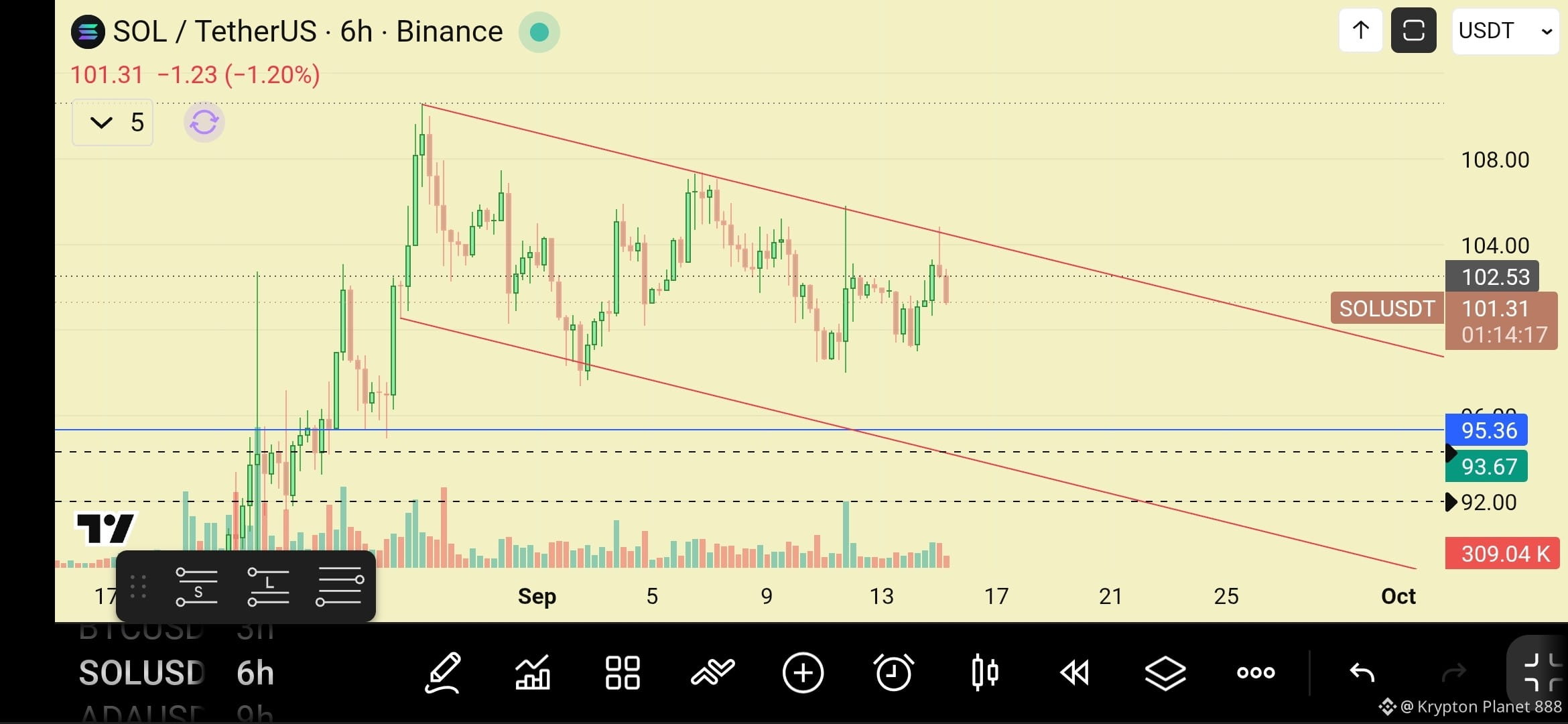Screen dimensions: 1568x724
Task: Start bar replay with rewind icon
Action: pyautogui.click(x=1075, y=672)
